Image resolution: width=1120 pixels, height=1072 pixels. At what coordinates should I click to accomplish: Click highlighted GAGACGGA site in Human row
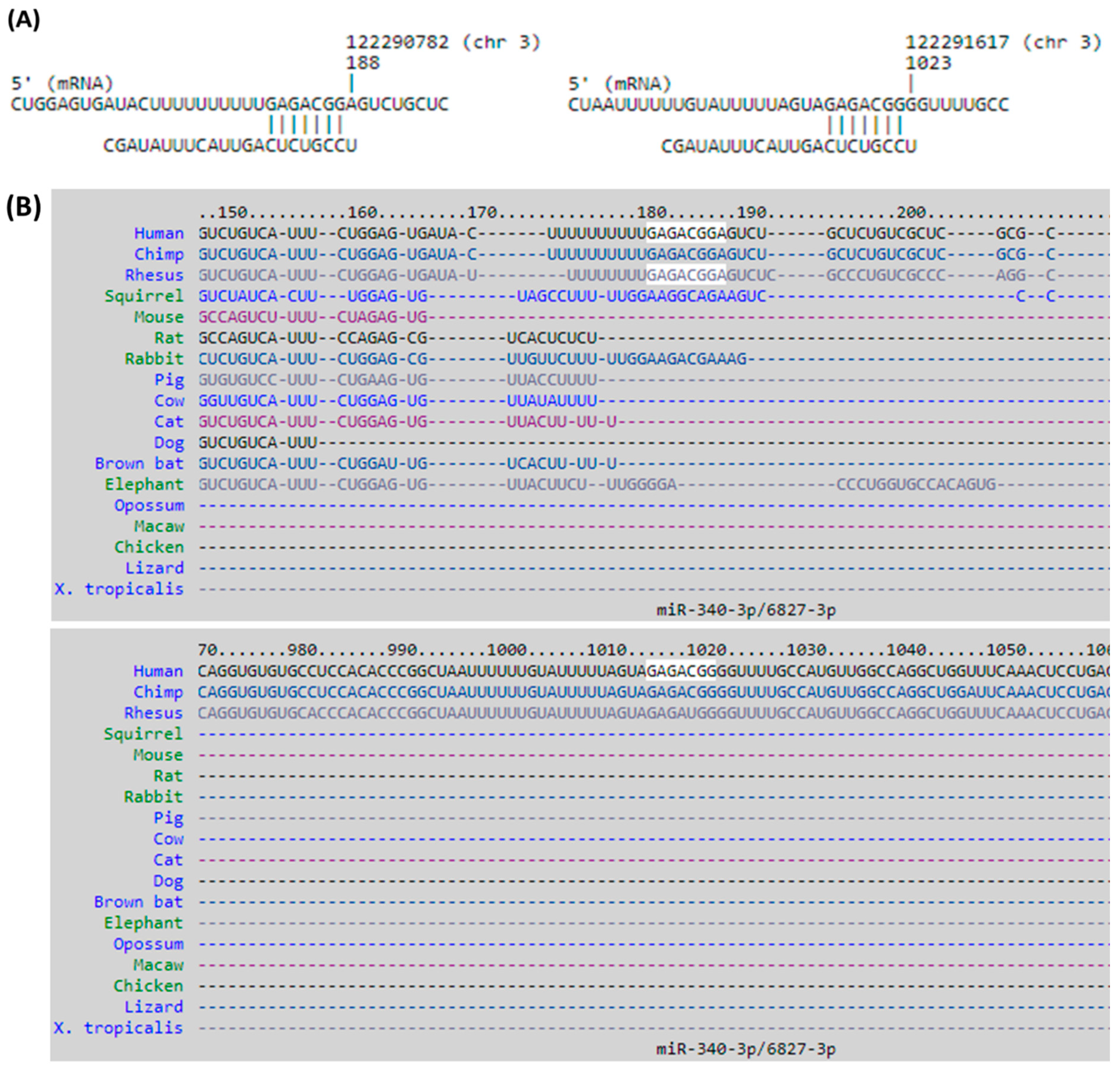[x=686, y=233]
